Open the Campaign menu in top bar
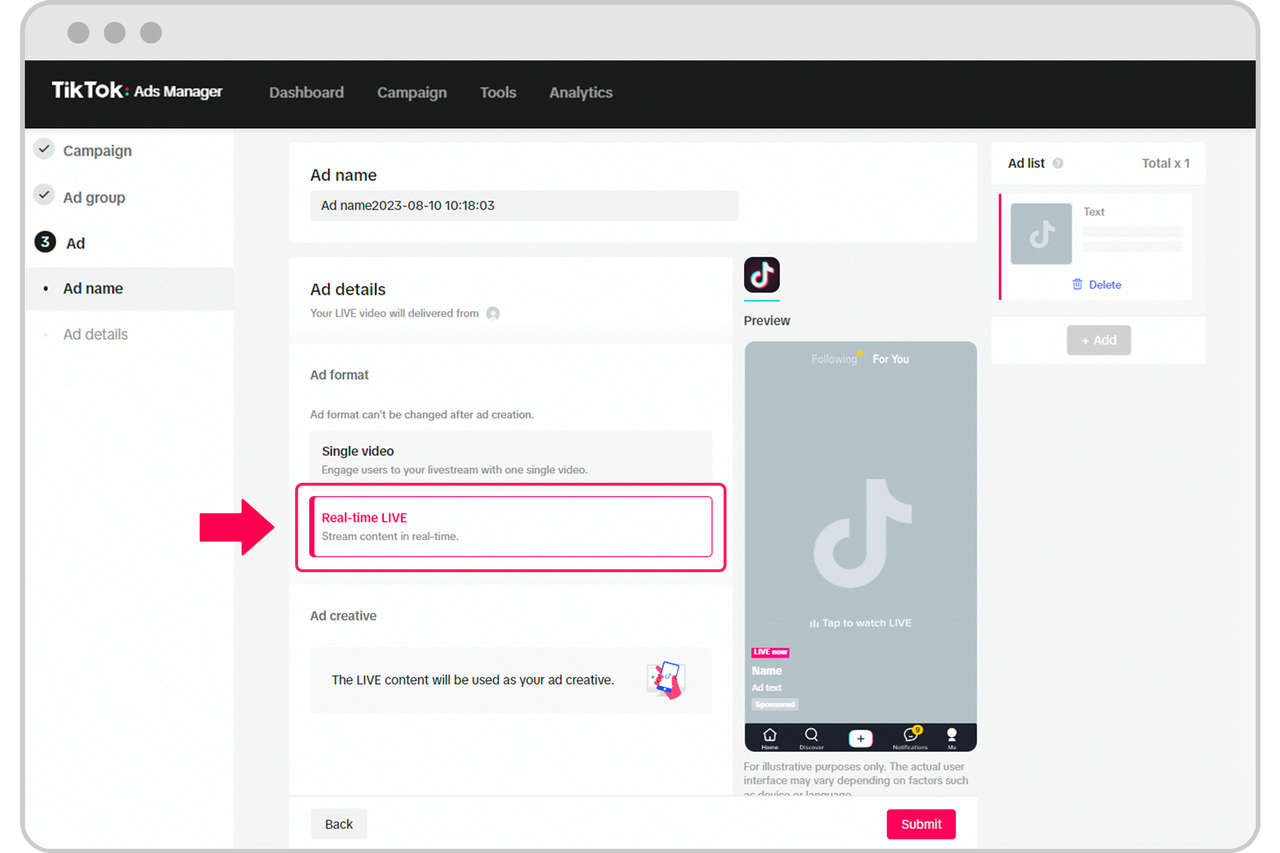The width and height of the screenshot is (1280, 853). coord(412,92)
